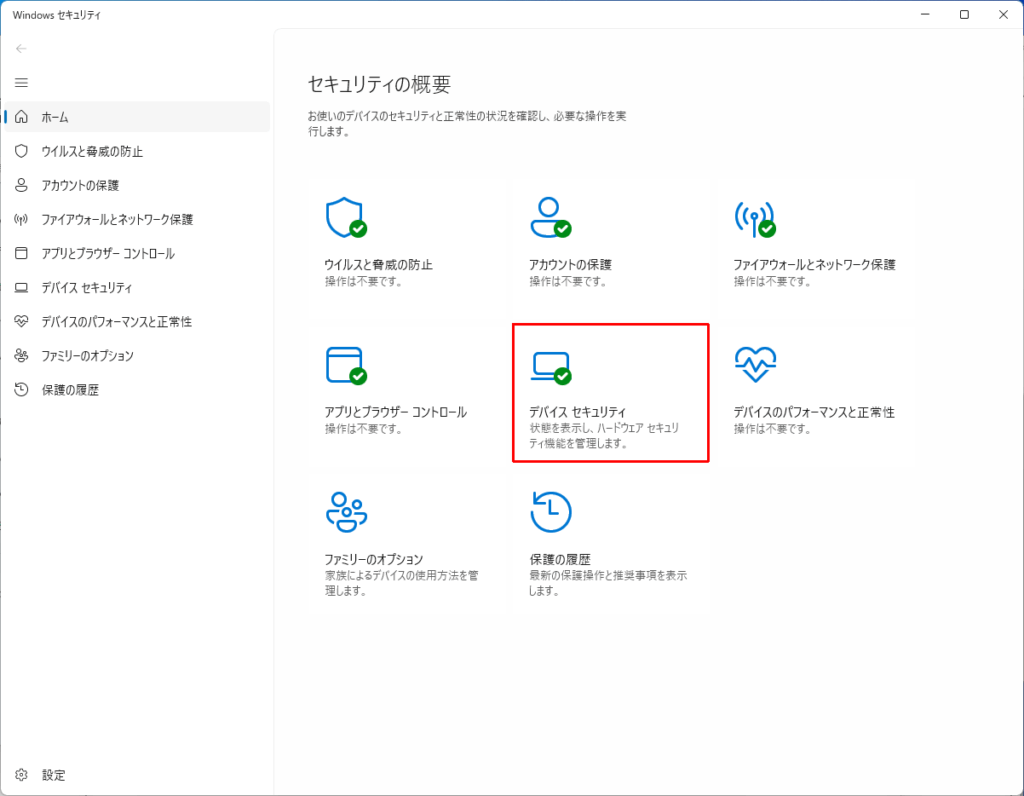
Task: Click the settings gear icon
Action: point(22,774)
